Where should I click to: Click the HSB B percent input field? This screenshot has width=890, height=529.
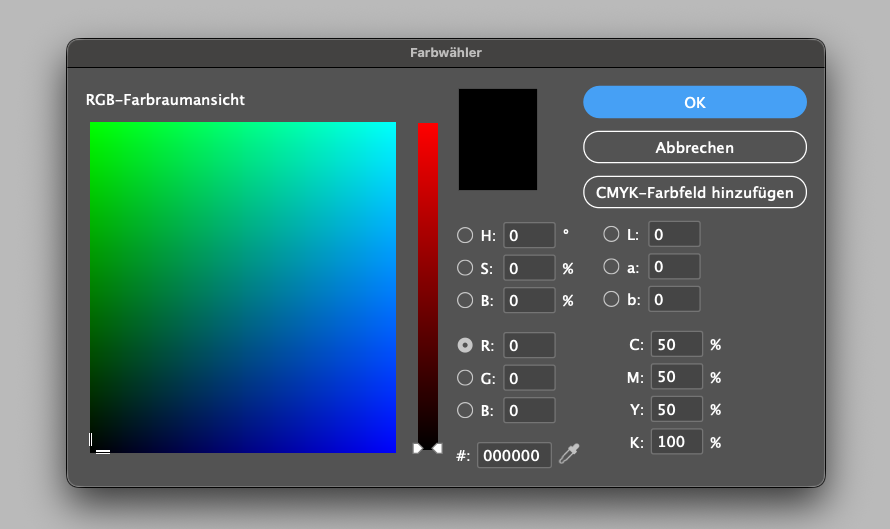click(529, 300)
